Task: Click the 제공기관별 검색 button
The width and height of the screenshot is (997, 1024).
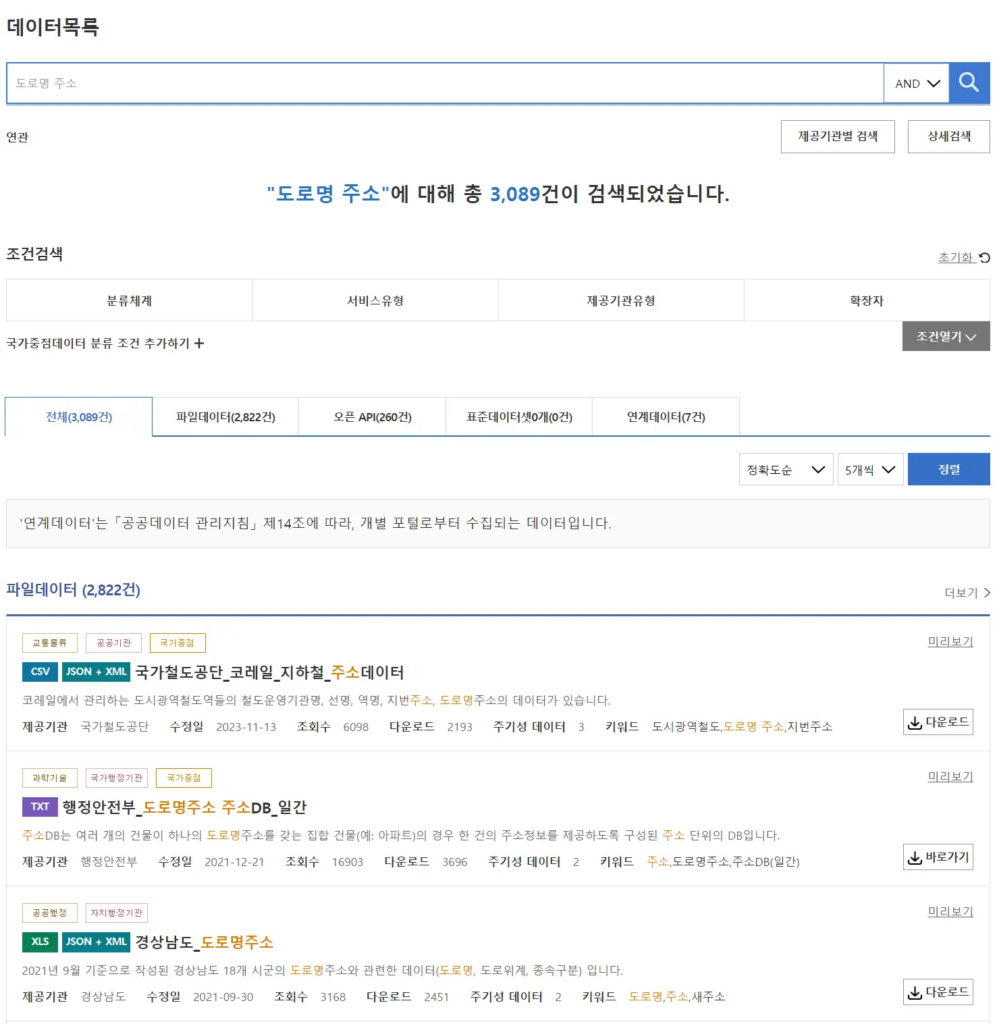Action: click(838, 136)
